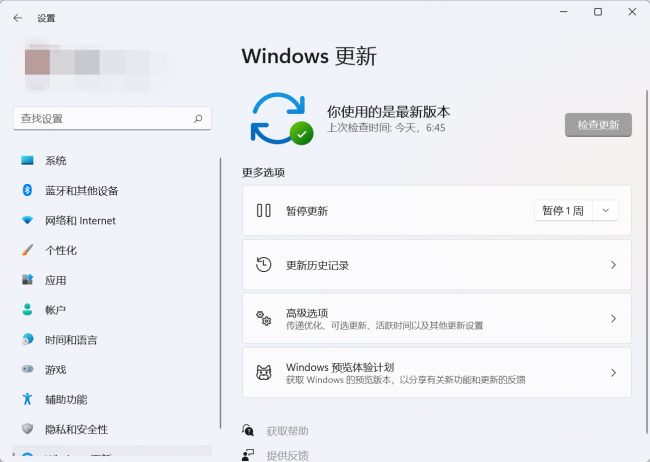Open the 提供反馈 link
The height and width of the screenshot is (462, 650).
click(x=287, y=455)
